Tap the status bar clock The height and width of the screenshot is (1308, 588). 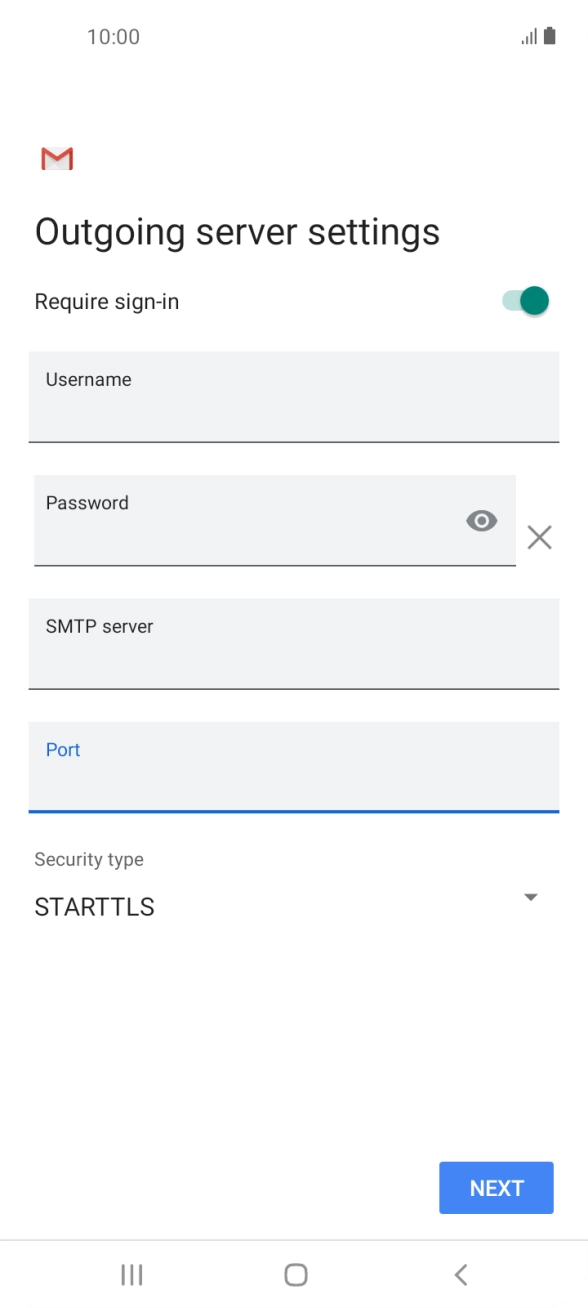(113, 36)
